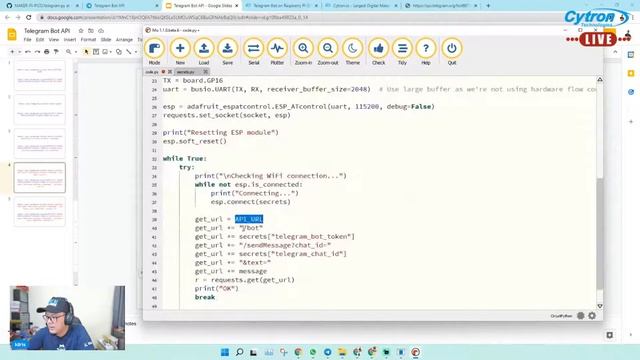Open the Slide menu in Google Slides
The image size is (640, 360).
coord(106,40)
